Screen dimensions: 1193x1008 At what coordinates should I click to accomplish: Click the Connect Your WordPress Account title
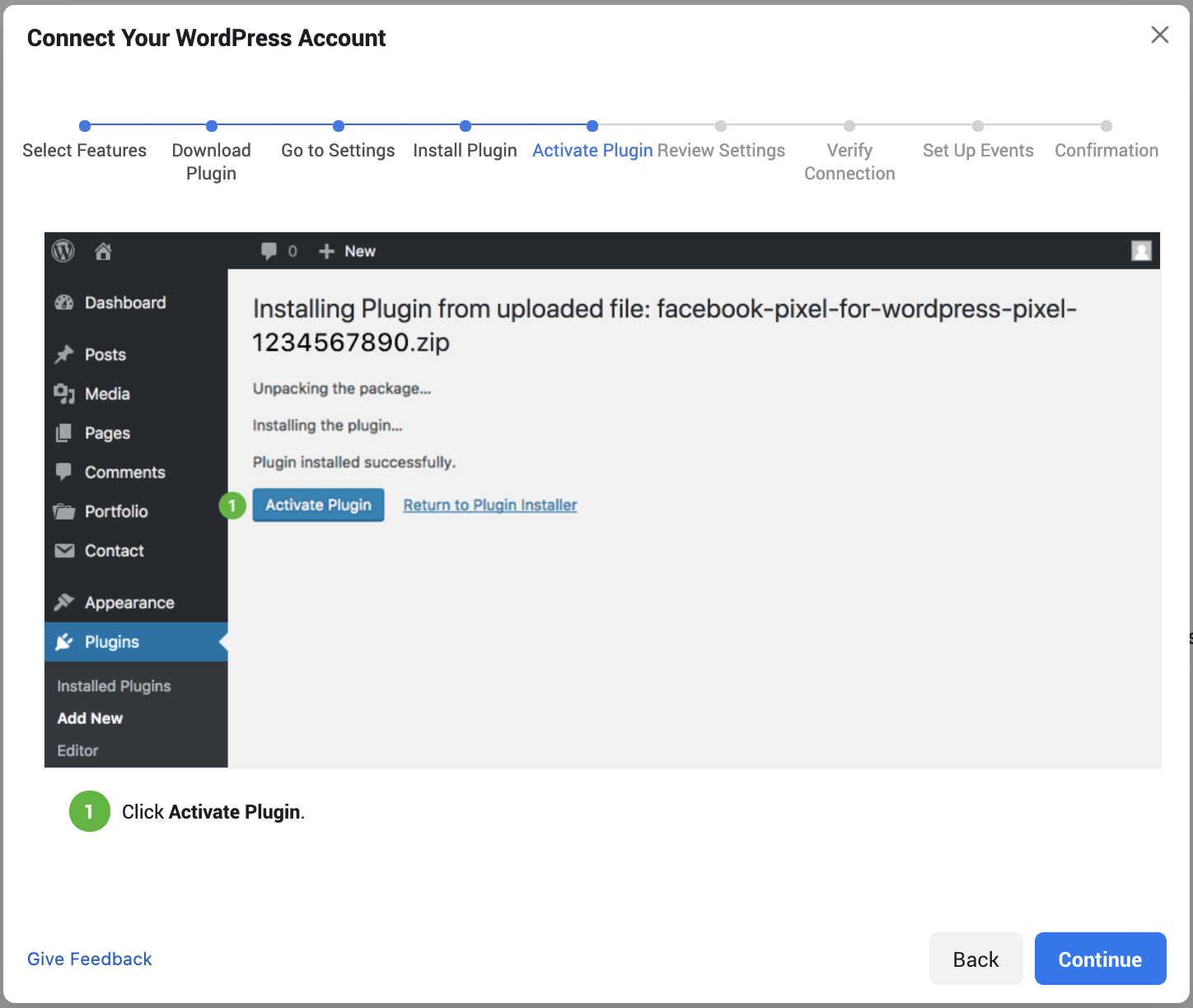point(206,38)
